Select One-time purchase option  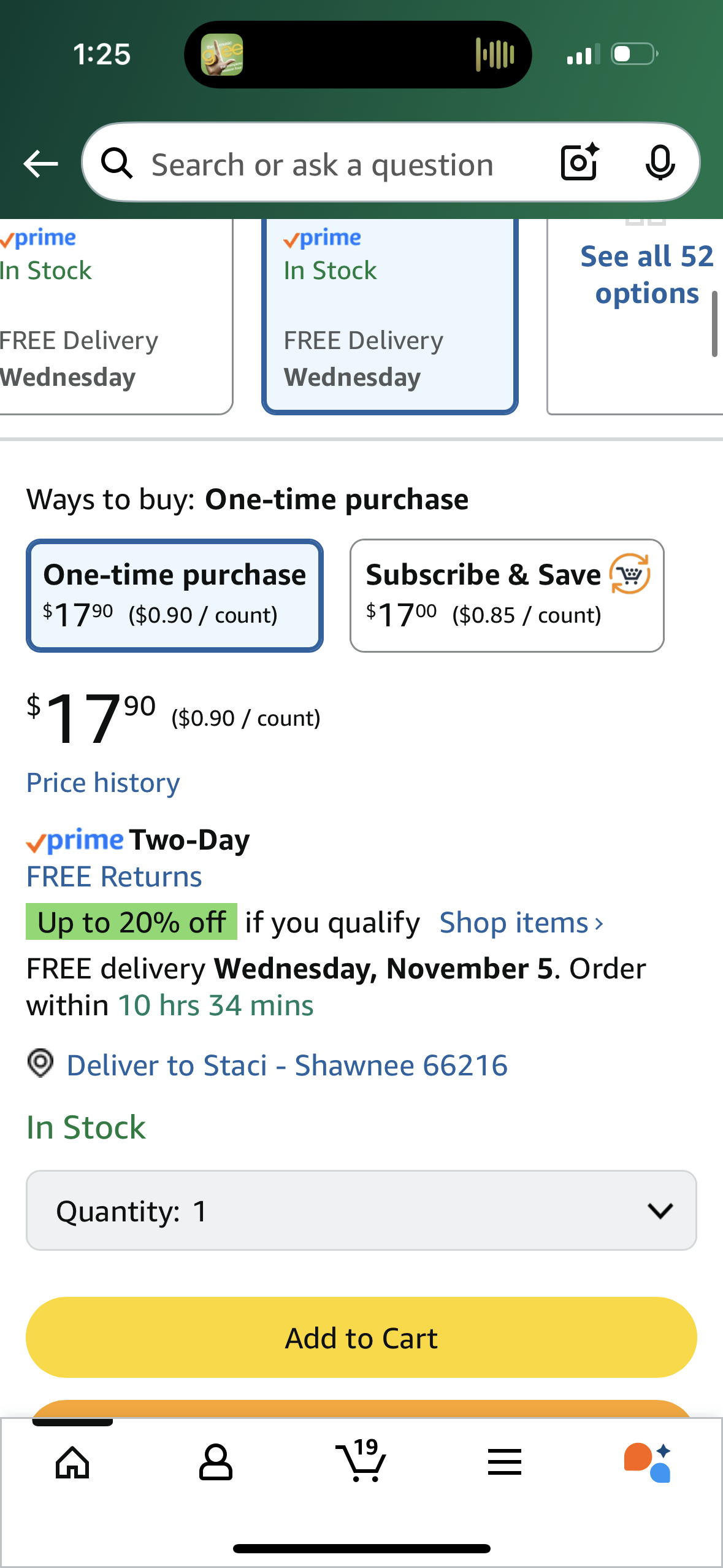point(175,595)
